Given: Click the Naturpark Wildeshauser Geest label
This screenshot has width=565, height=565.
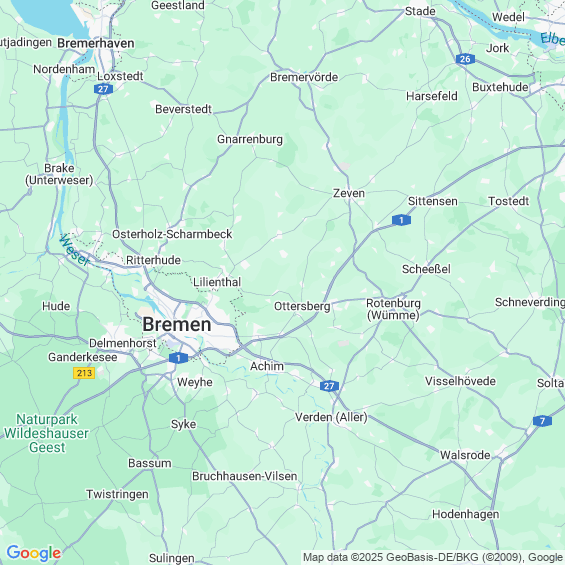Looking at the screenshot, I should coord(46,433).
